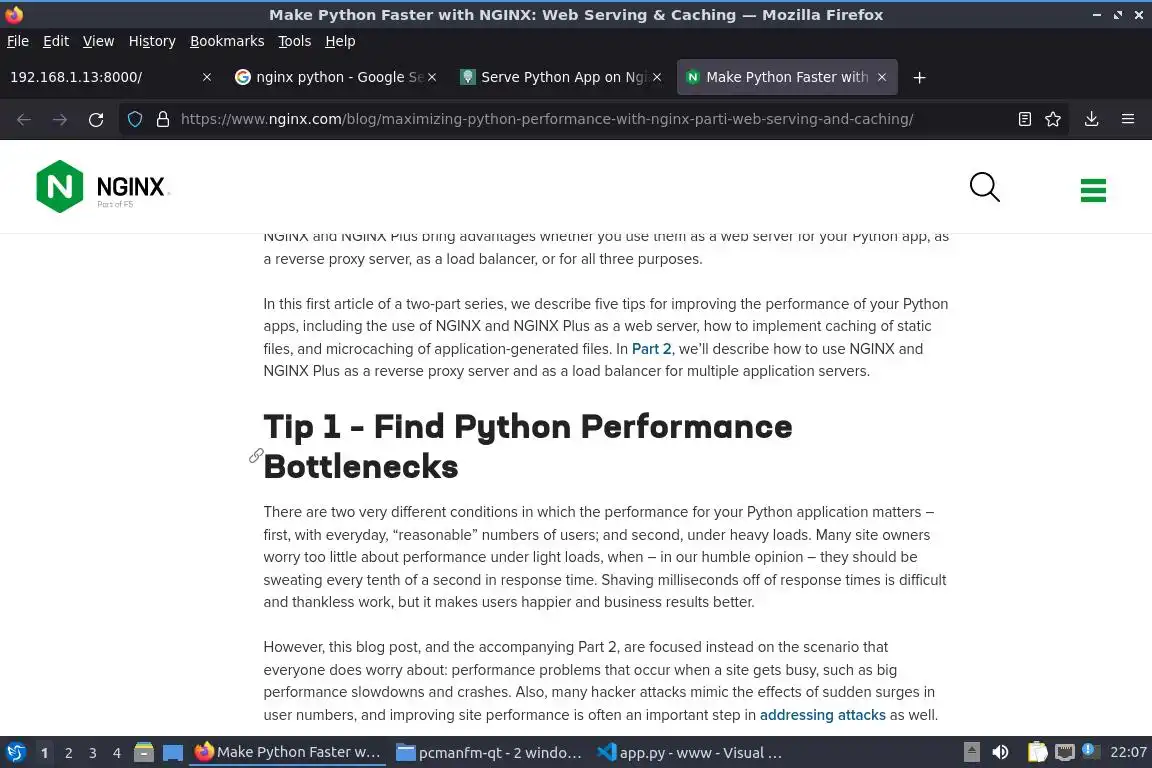This screenshot has width=1152, height=768.
Task: Go forward with the forward arrow
Action: click(60, 120)
